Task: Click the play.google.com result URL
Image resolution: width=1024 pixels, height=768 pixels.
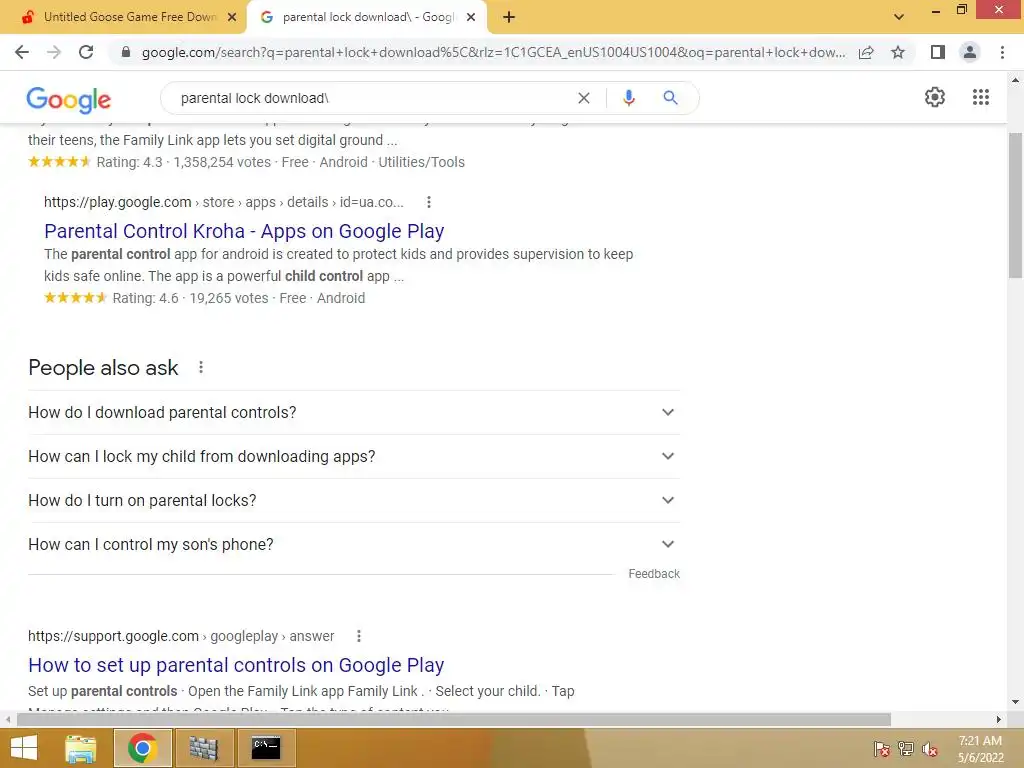Action: tap(223, 202)
